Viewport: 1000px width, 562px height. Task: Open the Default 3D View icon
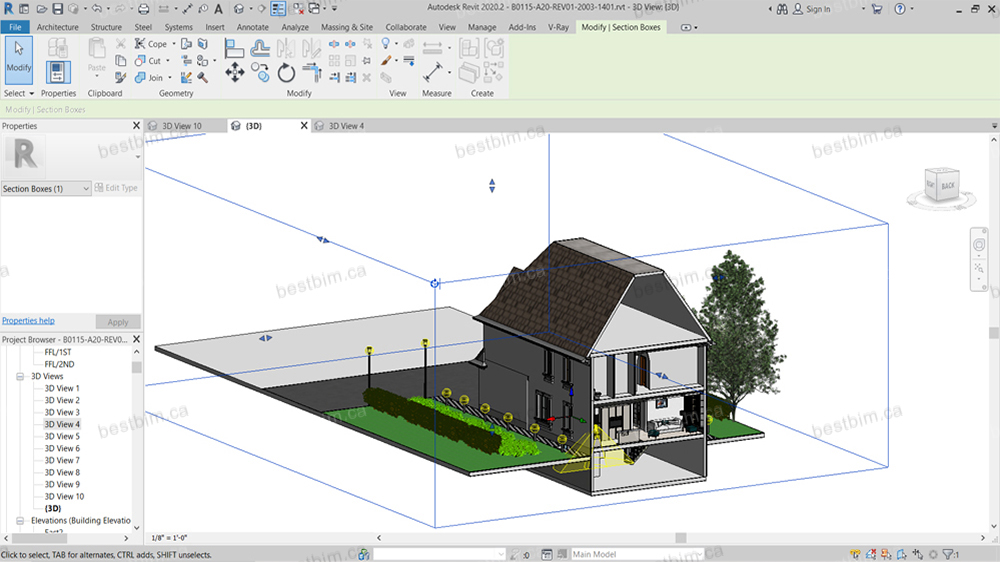(239, 9)
